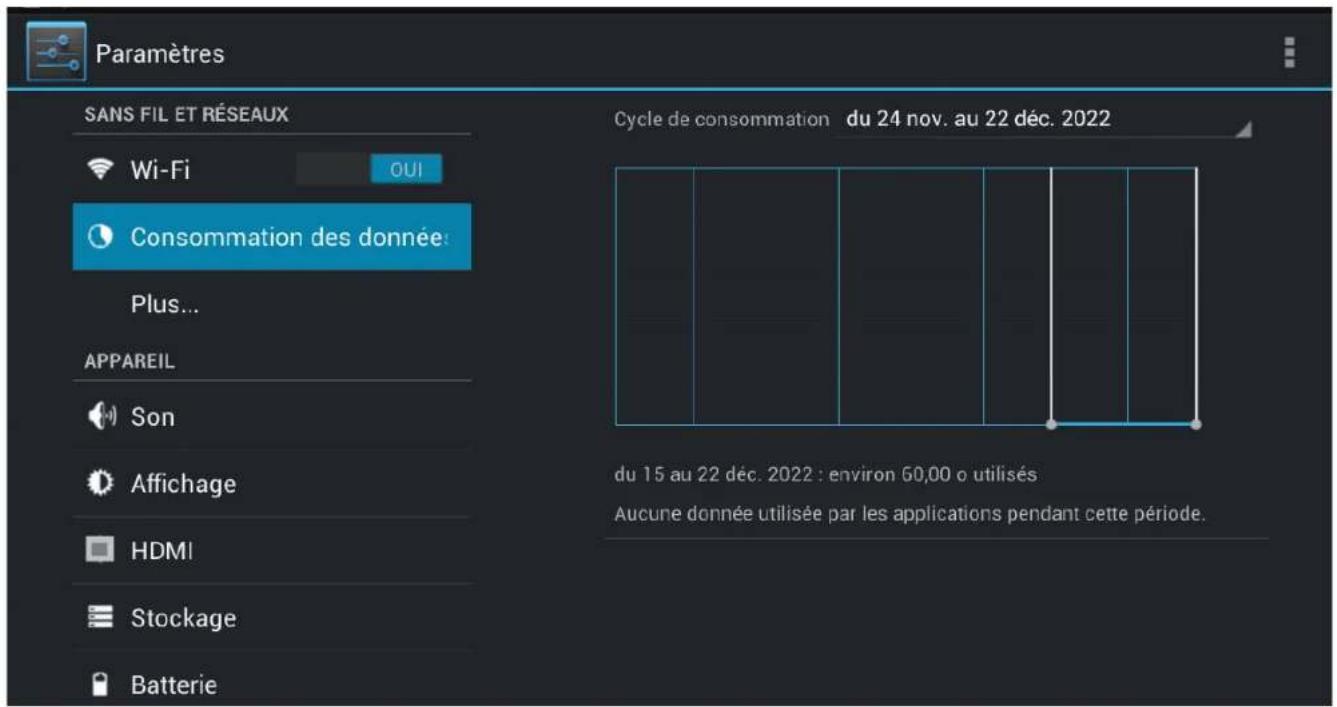Open the Affichage display settings
The image size is (1337, 707).
click(272, 483)
